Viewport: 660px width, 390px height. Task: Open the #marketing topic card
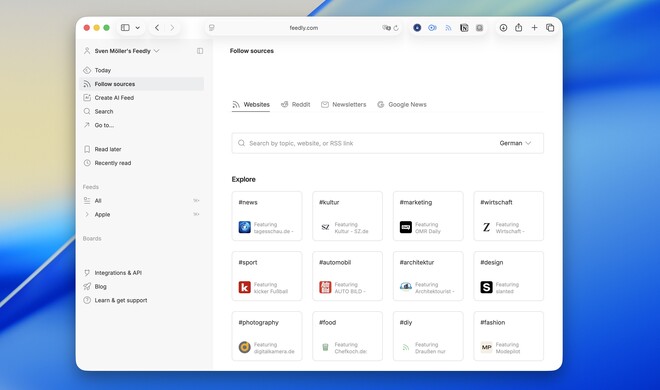[428, 216]
